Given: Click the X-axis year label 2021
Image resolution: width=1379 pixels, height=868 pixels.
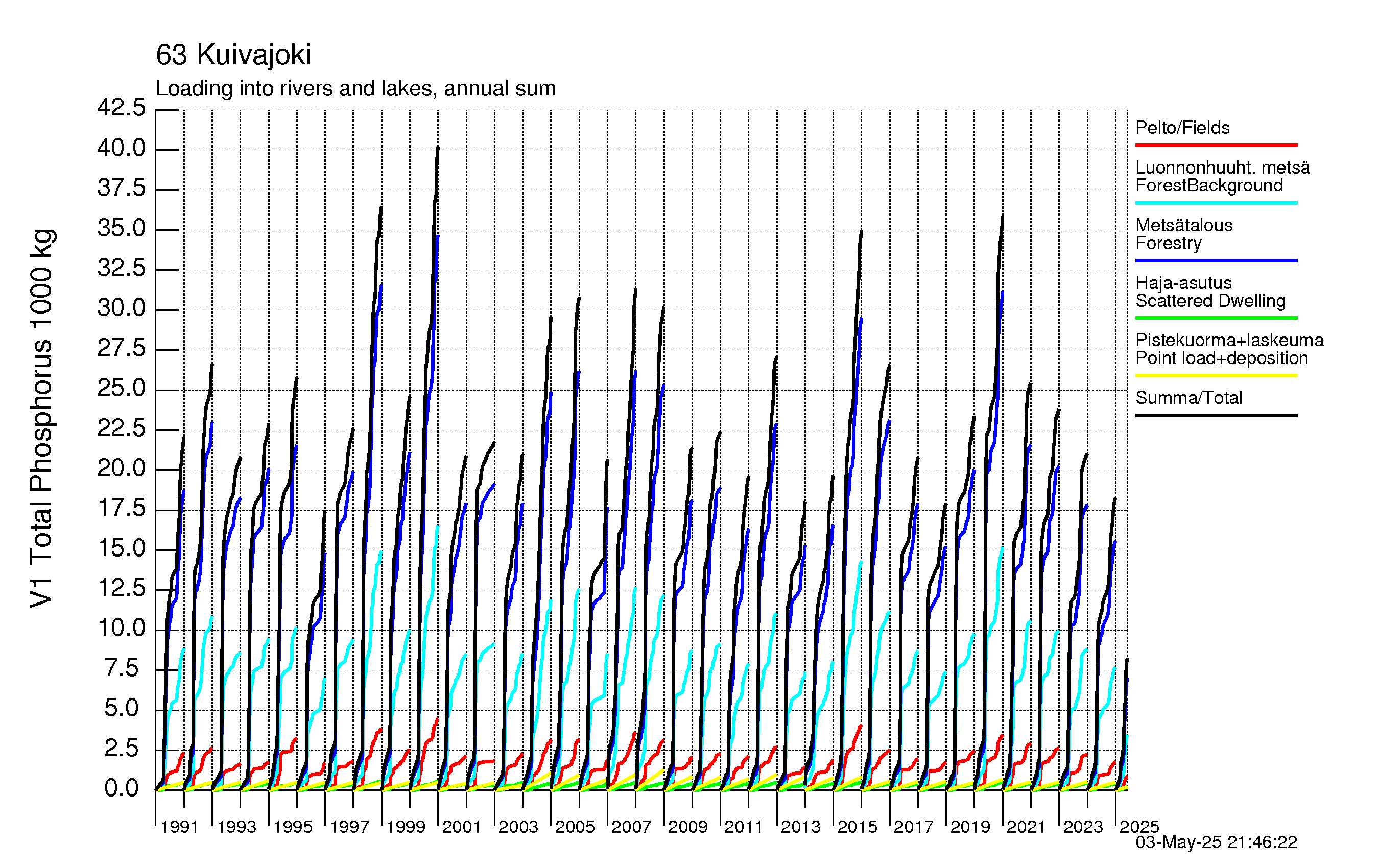Looking at the screenshot, I should click(1026, 827).
